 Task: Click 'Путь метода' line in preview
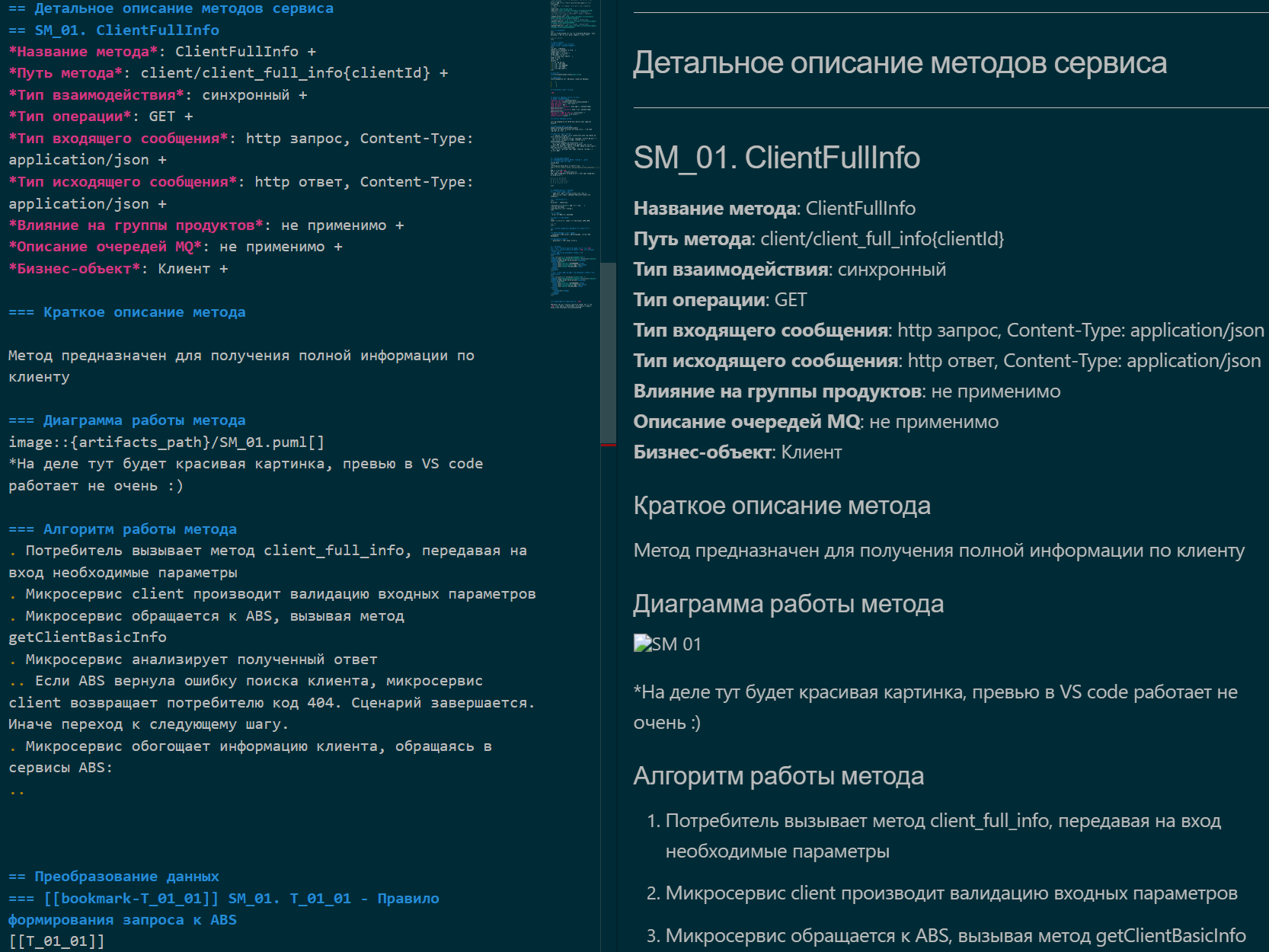(819, 238)
